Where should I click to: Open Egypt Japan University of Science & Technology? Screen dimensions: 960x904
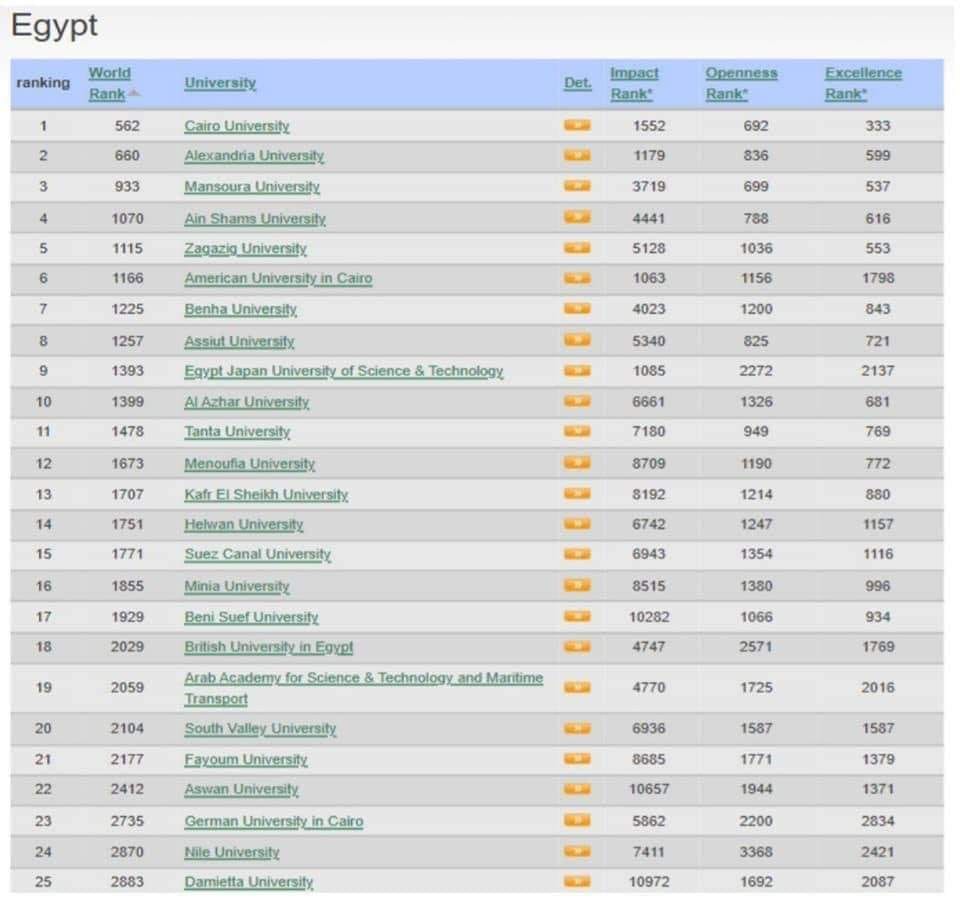343,371
